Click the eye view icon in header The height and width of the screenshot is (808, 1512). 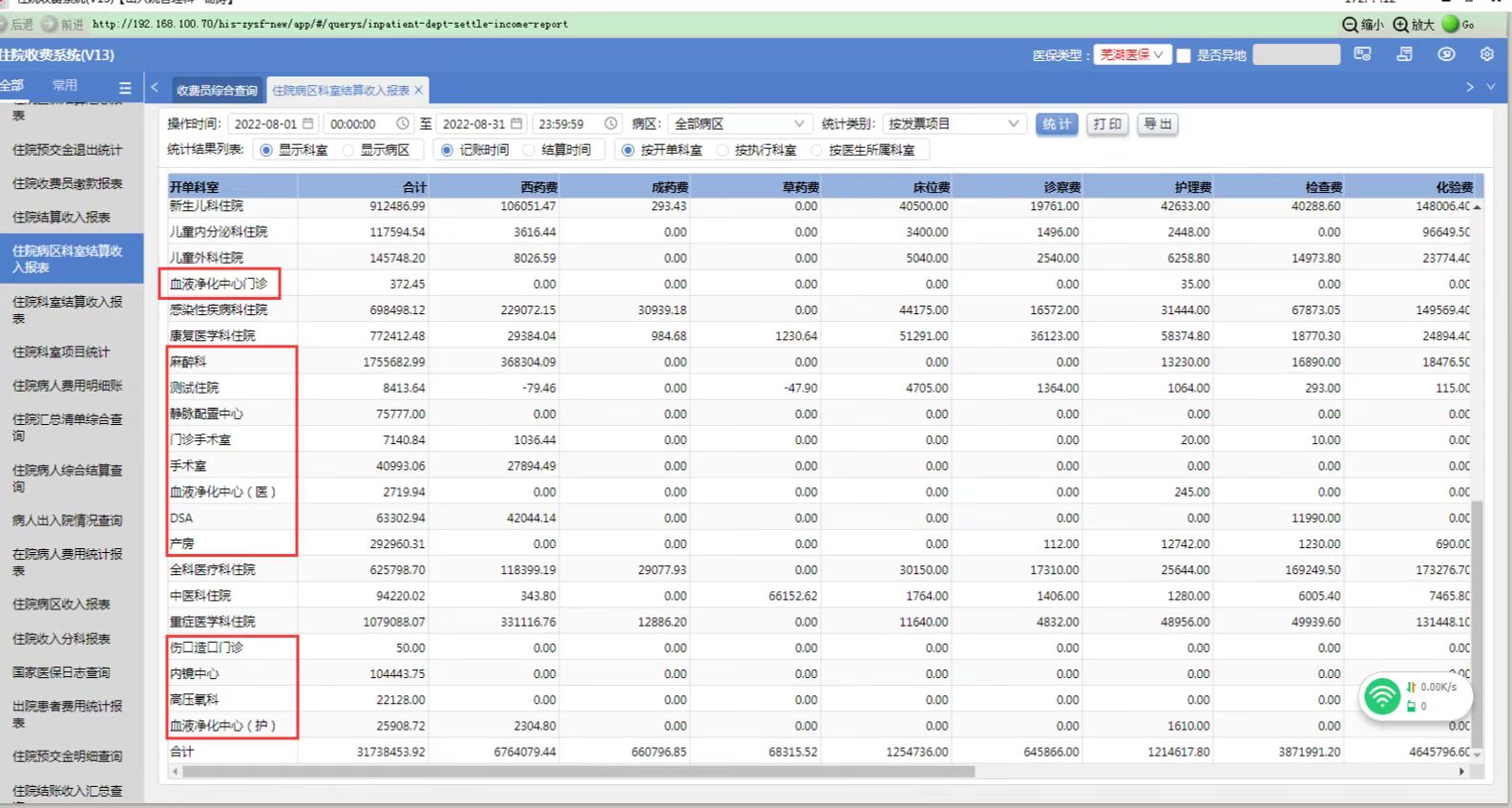(x=1446, y=54)
